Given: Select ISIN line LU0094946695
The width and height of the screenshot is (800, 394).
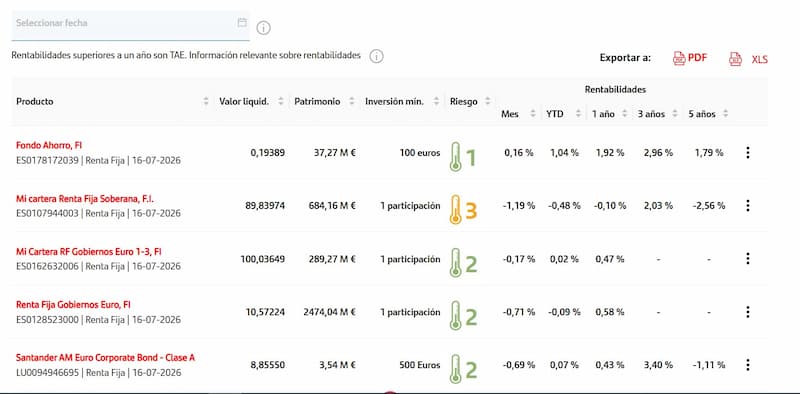Looking at the screenshot, I should click(x=98, y=373).
